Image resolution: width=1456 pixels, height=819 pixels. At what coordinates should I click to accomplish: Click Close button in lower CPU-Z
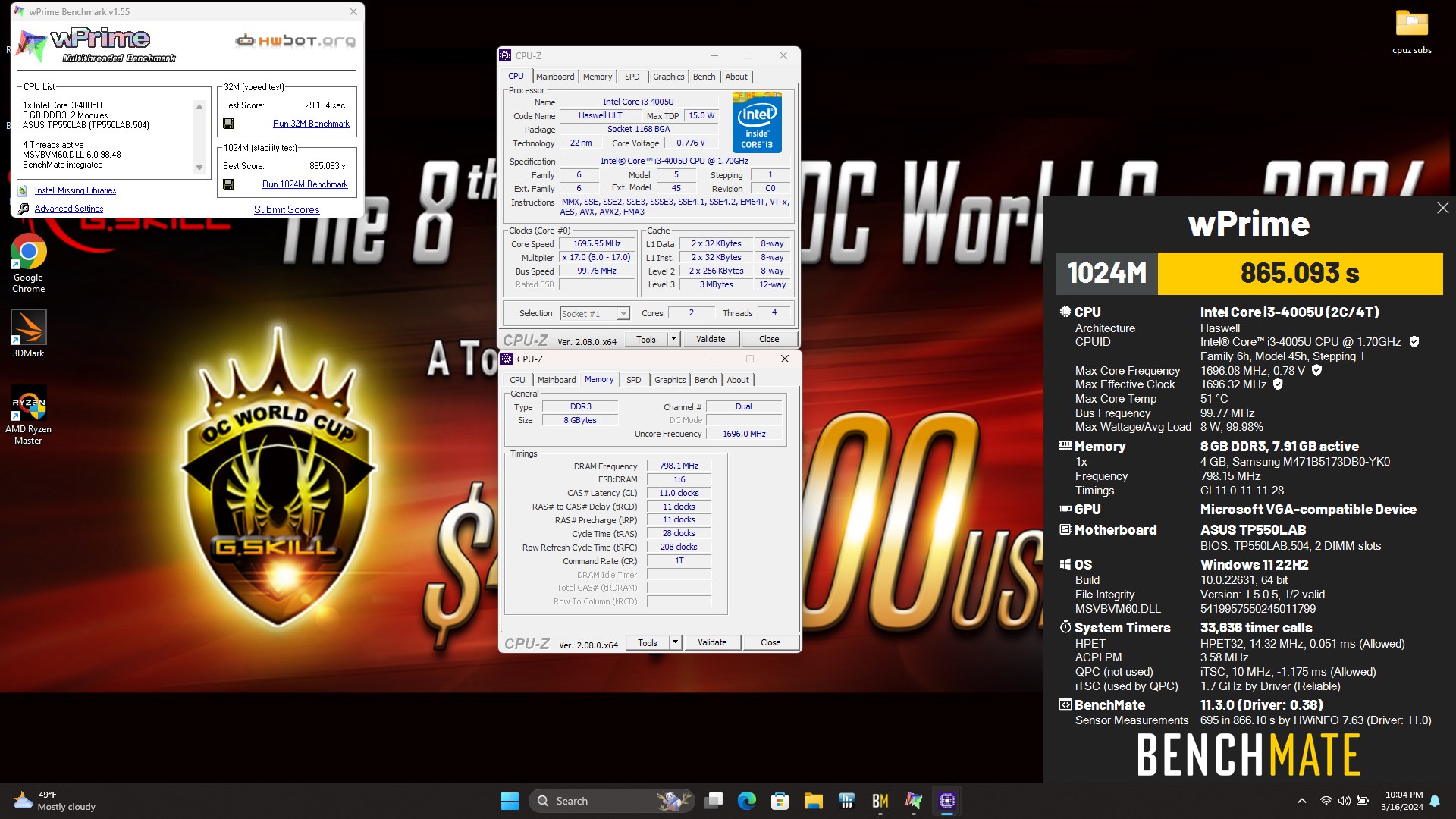click(x=770, y=642)
